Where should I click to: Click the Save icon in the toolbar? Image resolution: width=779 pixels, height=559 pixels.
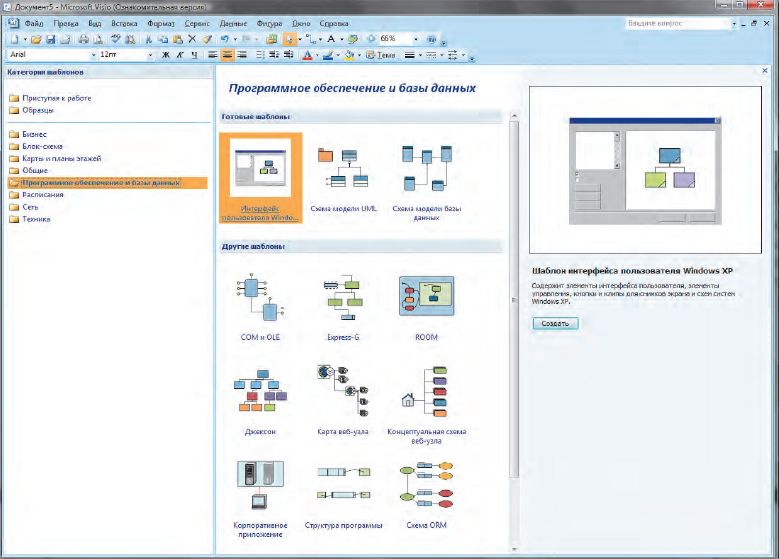tap(50, 38)
